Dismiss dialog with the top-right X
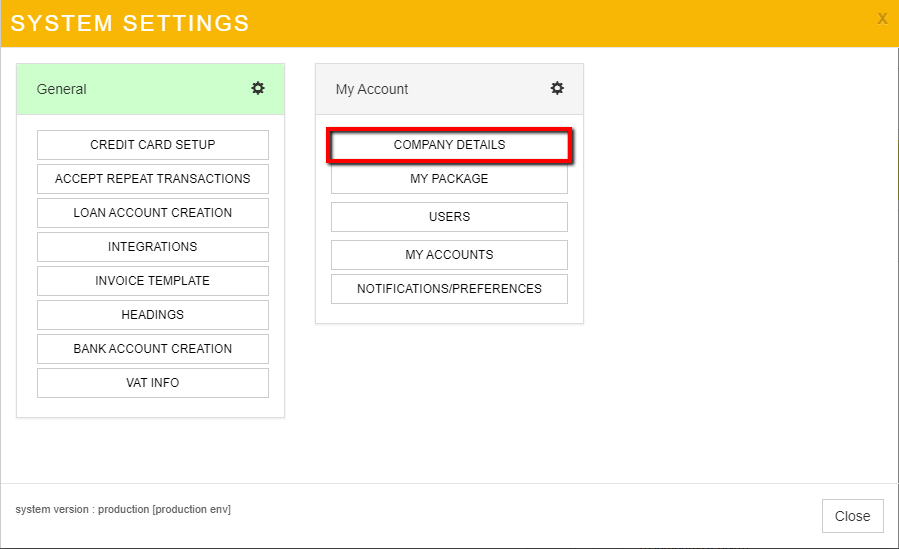899x549 pixels. tap(882, 18)
